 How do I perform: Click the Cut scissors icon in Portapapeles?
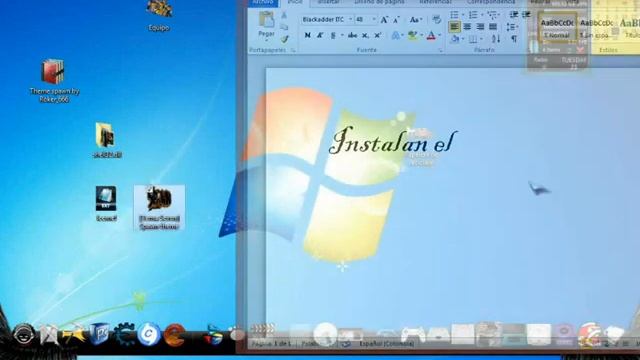284,15
